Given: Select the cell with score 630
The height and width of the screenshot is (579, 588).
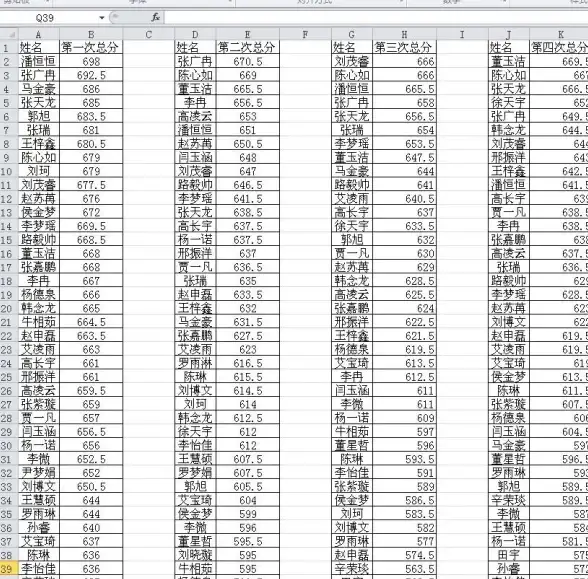Looking at the screenshot, I should tap(404, 254).
